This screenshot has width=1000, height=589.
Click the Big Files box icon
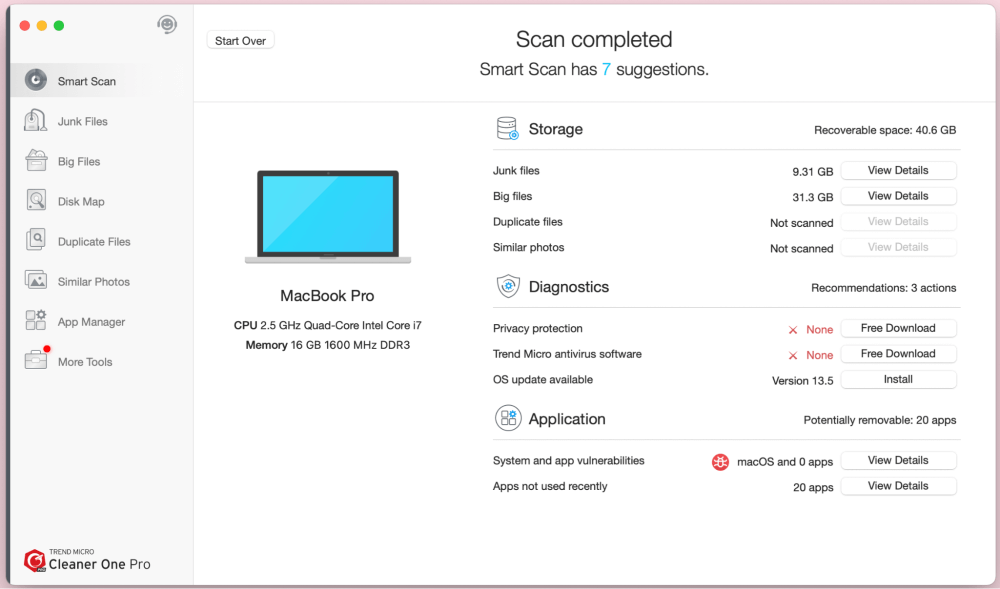(36, 160)
